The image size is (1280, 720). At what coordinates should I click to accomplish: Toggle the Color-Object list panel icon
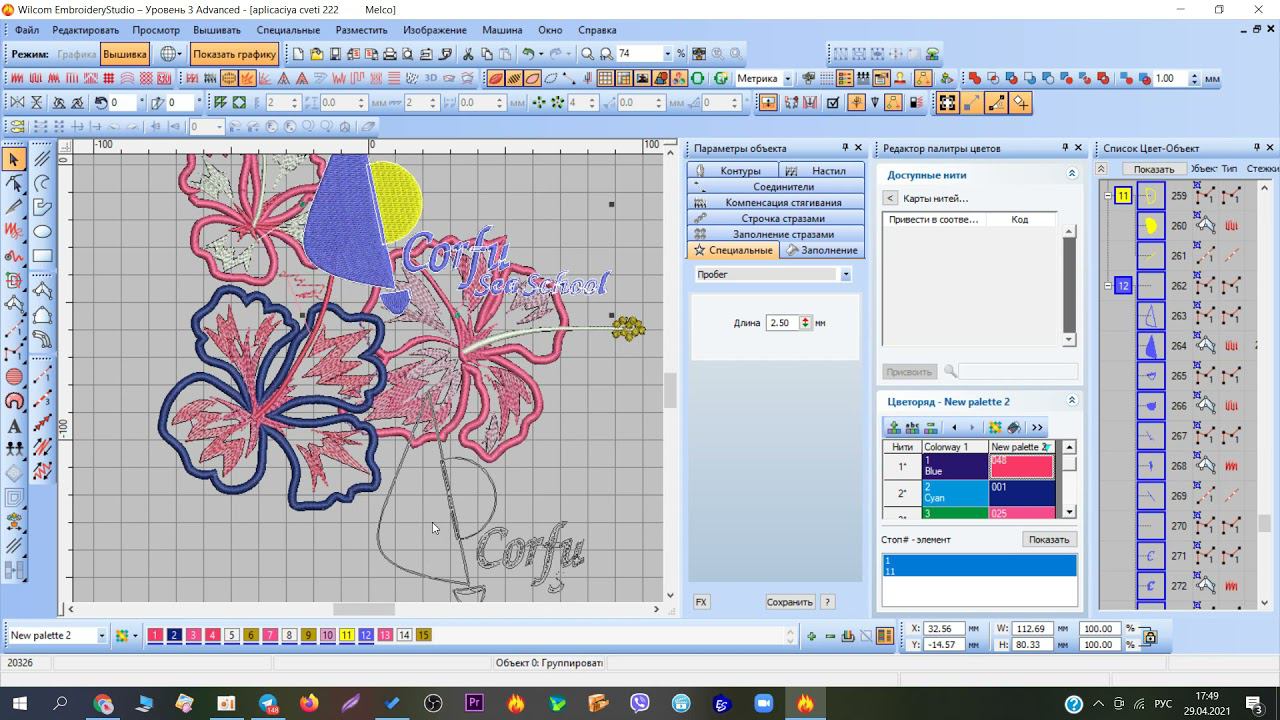pyautogui.click(x=845, y=78)
